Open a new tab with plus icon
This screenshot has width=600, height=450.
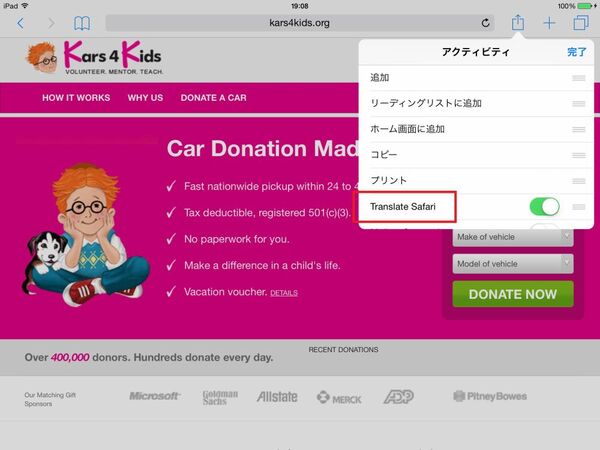coord(549,23)
